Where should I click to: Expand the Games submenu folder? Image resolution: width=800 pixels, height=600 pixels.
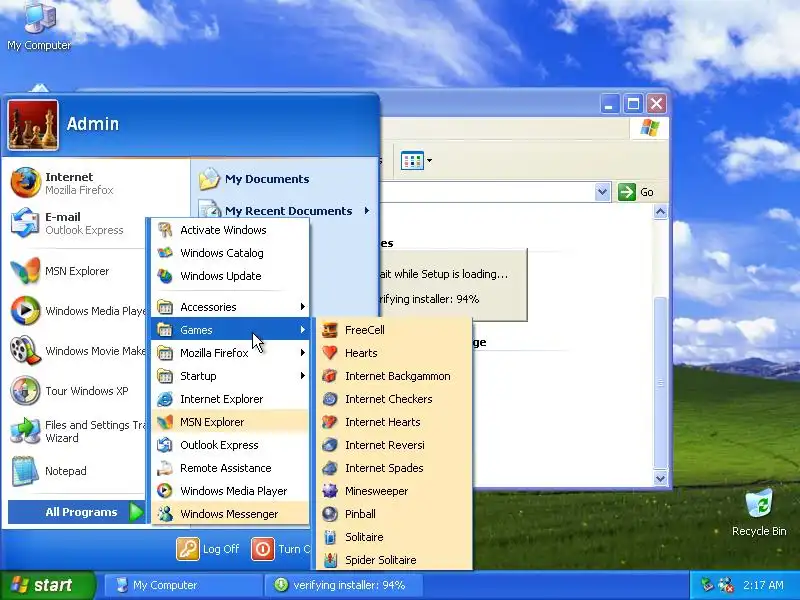(x=230, y=330)
